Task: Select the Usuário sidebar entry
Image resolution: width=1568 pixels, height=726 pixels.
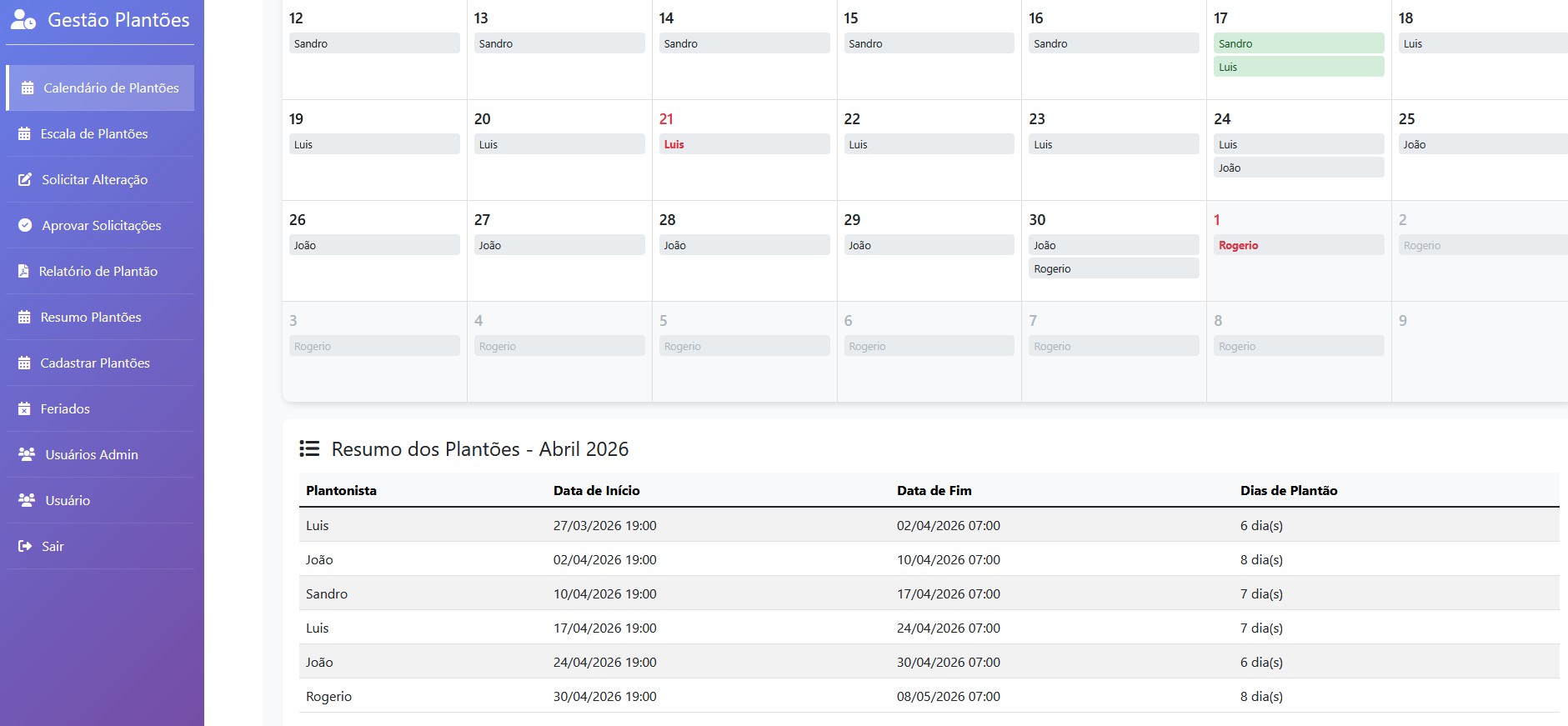Action: [x=100, y=500]
